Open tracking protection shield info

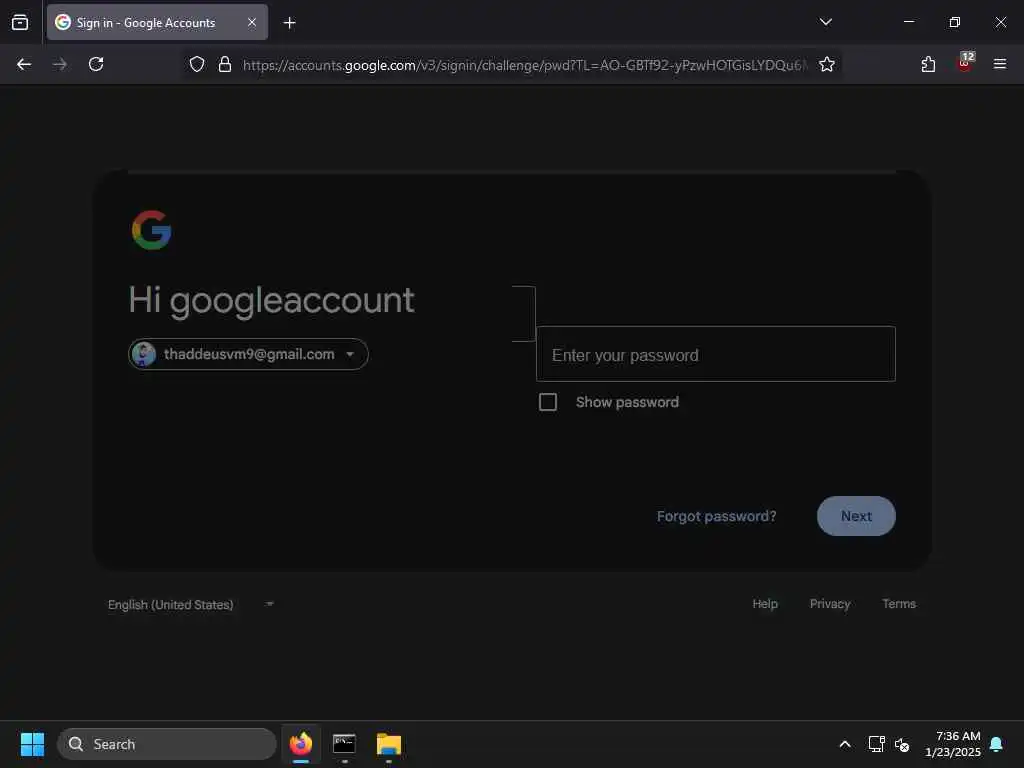click(197, 64)
